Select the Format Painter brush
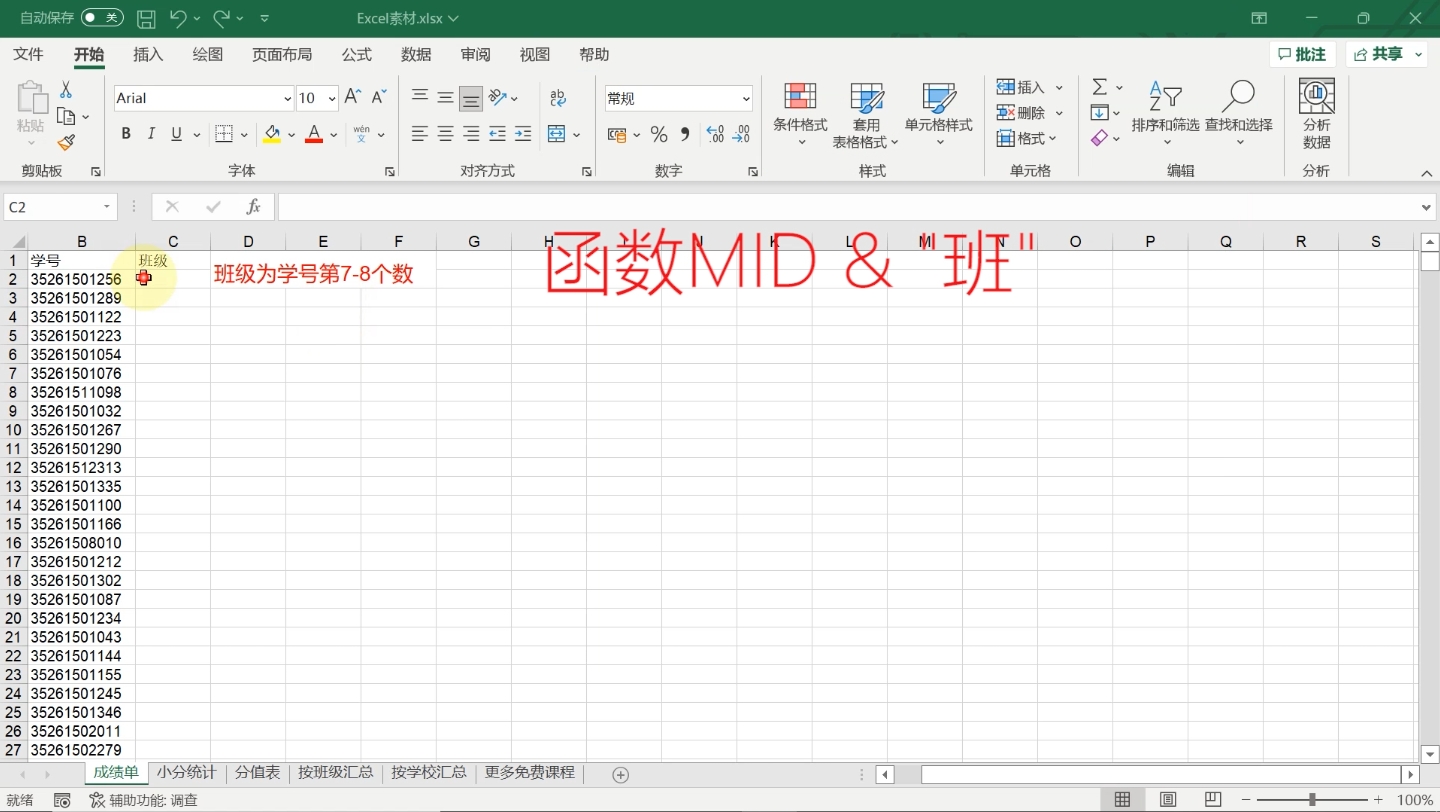 click(66, 143)
